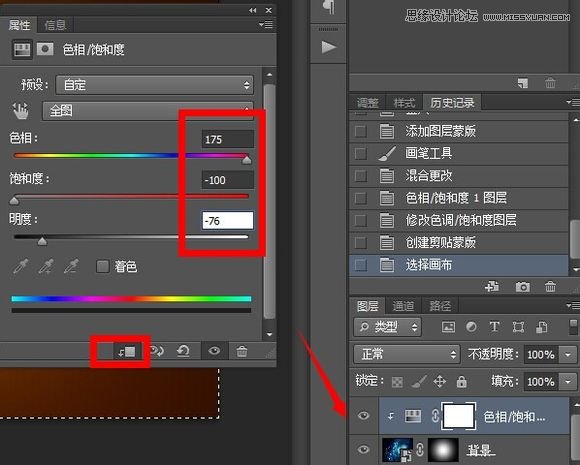Toggle history brush source for 添加图层蒙版
Viewport: 580px width, 465px height.
point(361,131)
